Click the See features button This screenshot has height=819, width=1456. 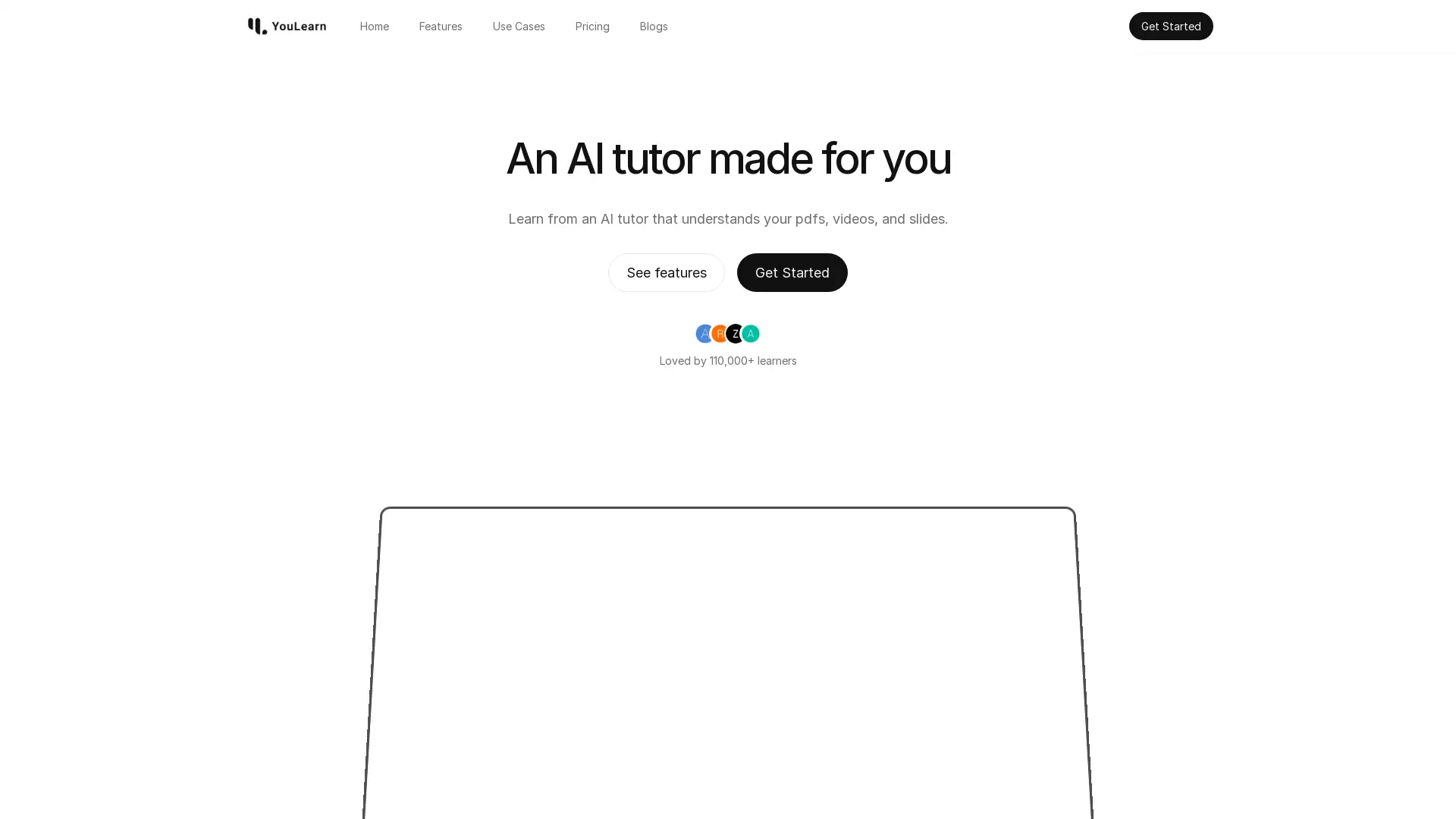[666, 272]
